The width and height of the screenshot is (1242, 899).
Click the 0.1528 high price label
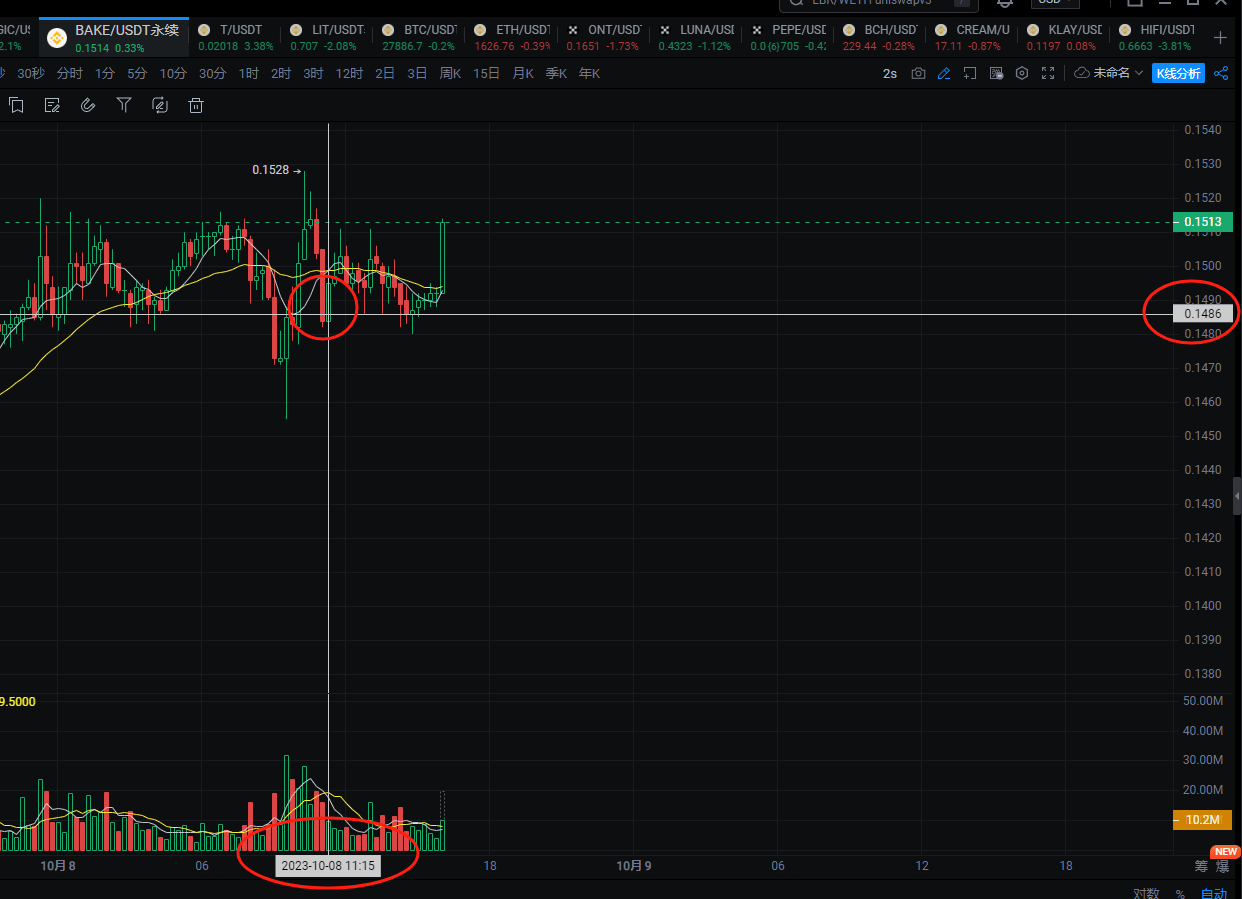click(271, 170)
